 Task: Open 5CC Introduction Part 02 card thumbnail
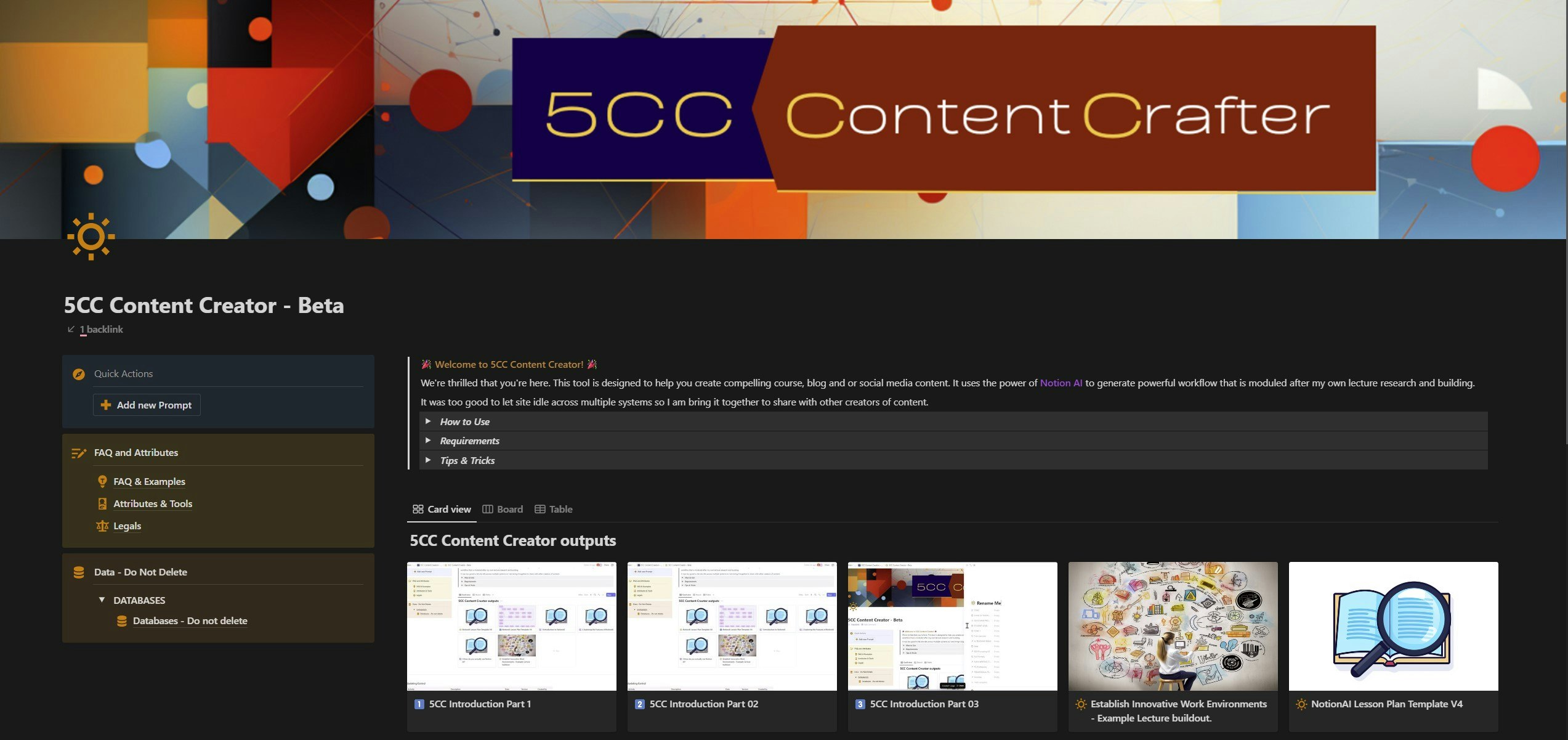(732, 626)
